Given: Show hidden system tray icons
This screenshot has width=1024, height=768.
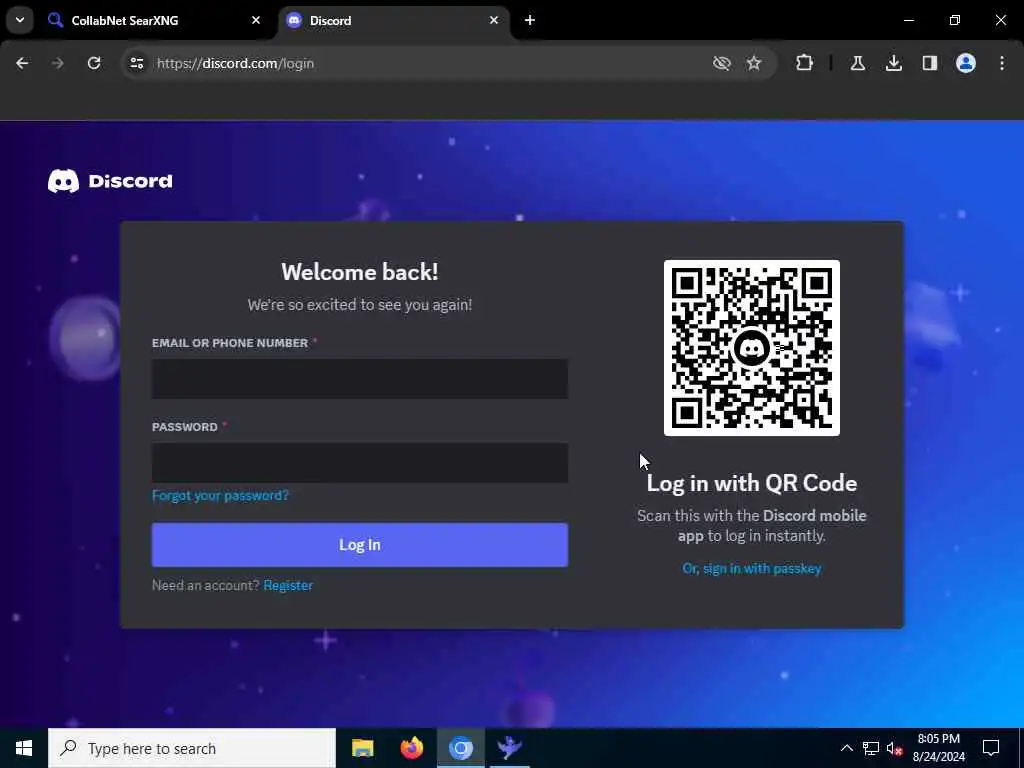Looking at the screenshot, I should pyautogui.click(x=846, y=748).
